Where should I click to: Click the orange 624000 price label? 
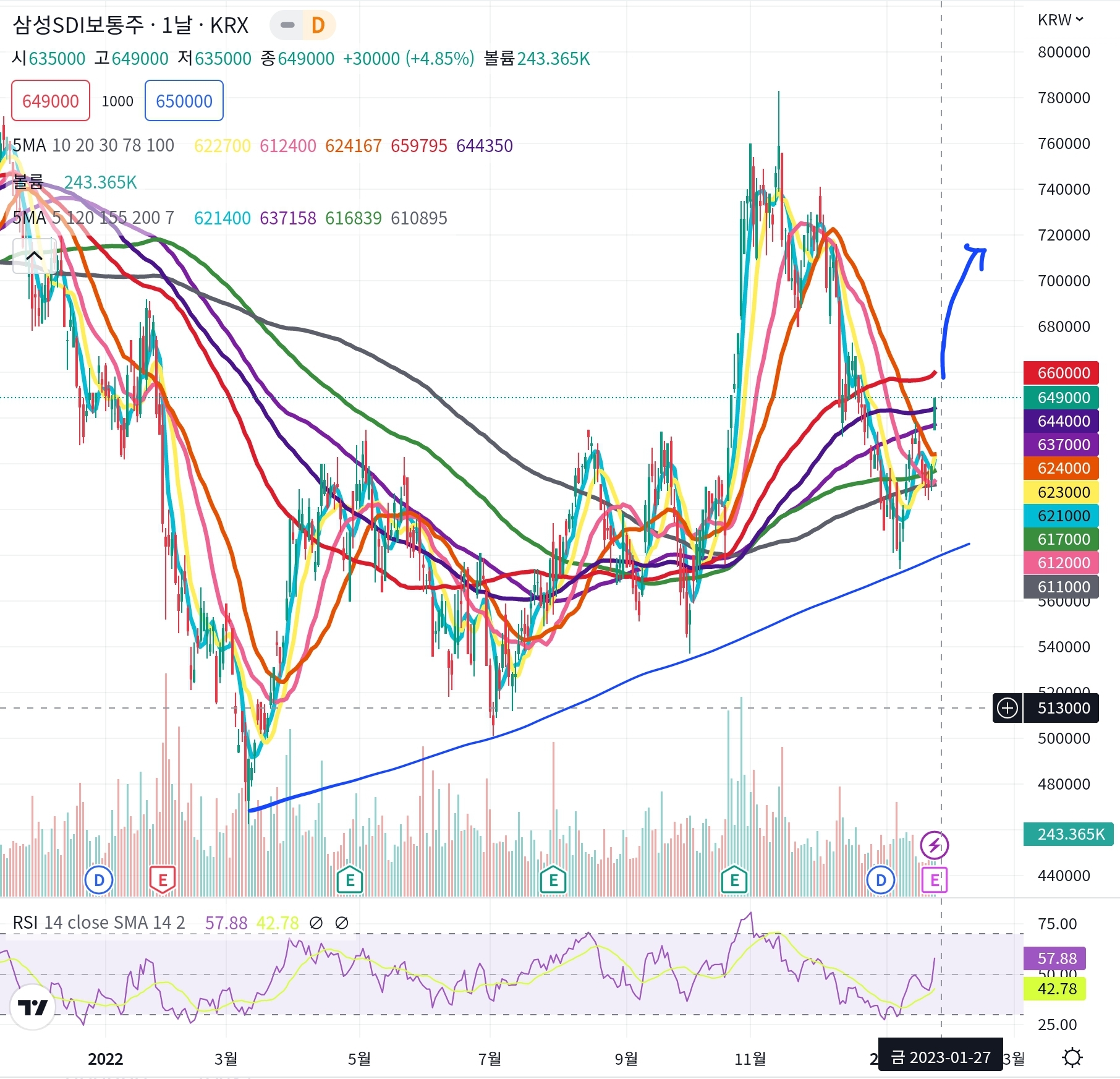pyautogui.click(x=1061, y=468)
